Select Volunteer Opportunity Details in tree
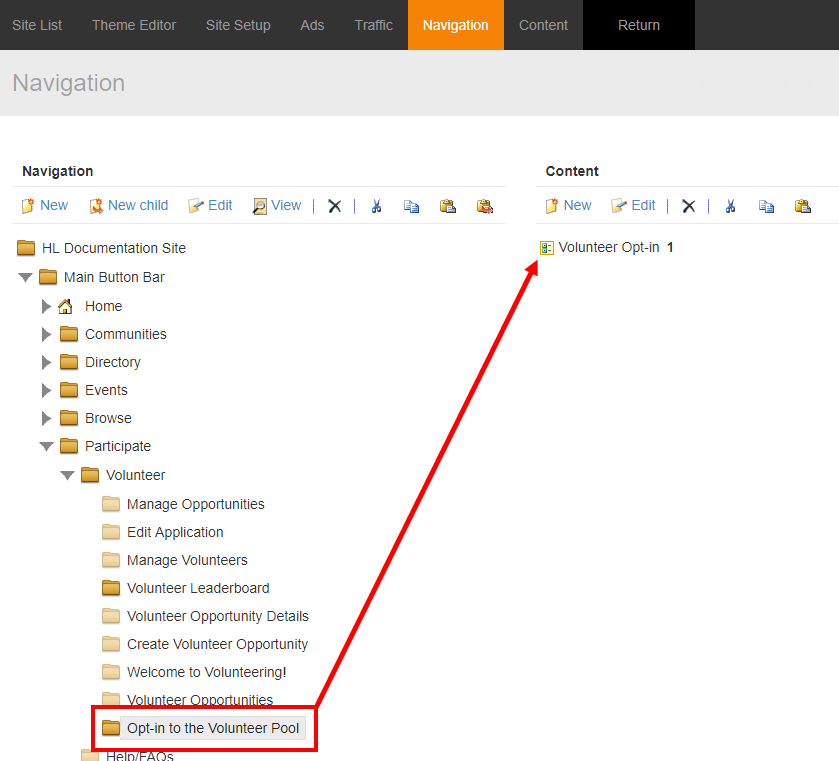This screenshot has width=839, height=761. 218,616
